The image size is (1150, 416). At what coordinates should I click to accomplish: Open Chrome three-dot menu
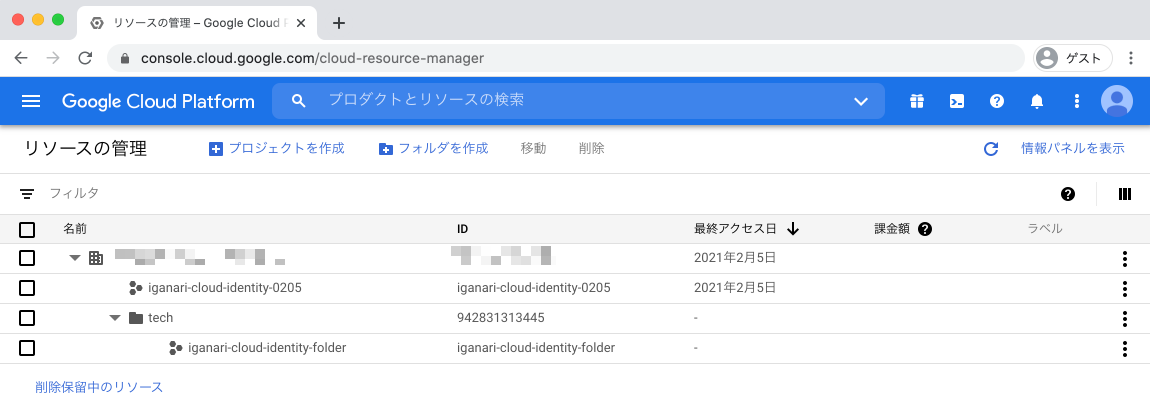click(x=1133, y=59)
